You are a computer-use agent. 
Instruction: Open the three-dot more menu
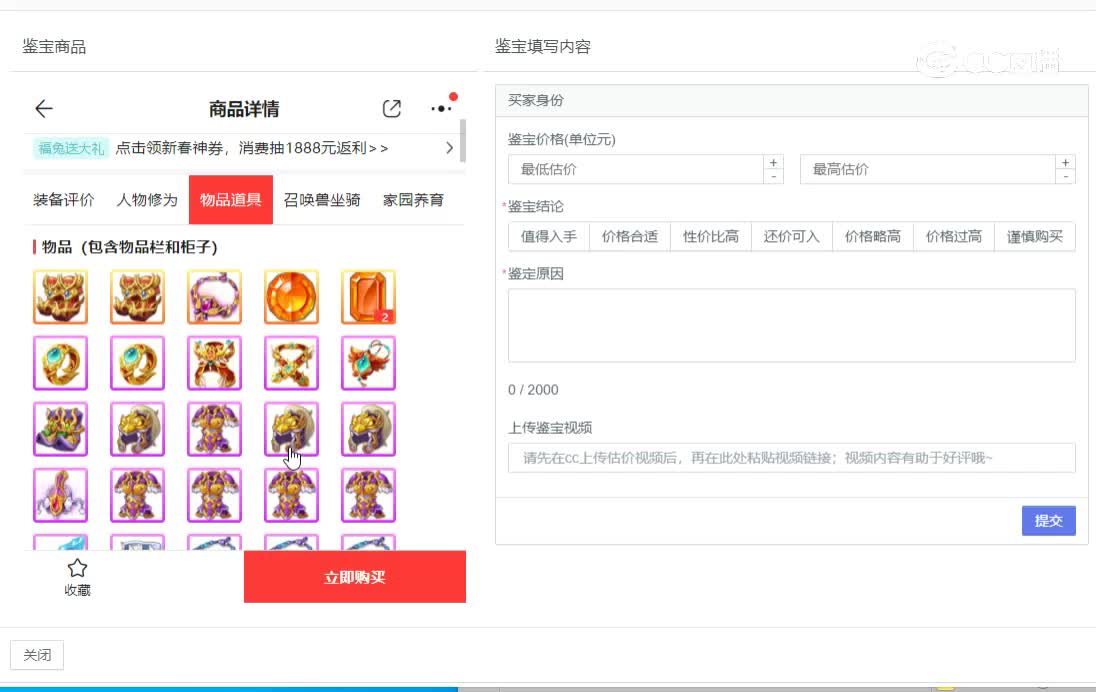442,108
